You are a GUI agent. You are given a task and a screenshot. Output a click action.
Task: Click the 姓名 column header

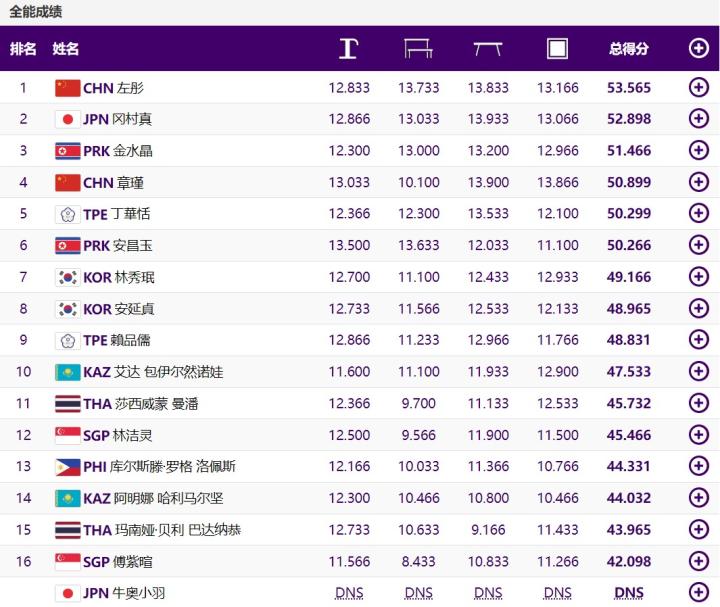(66, 48)
